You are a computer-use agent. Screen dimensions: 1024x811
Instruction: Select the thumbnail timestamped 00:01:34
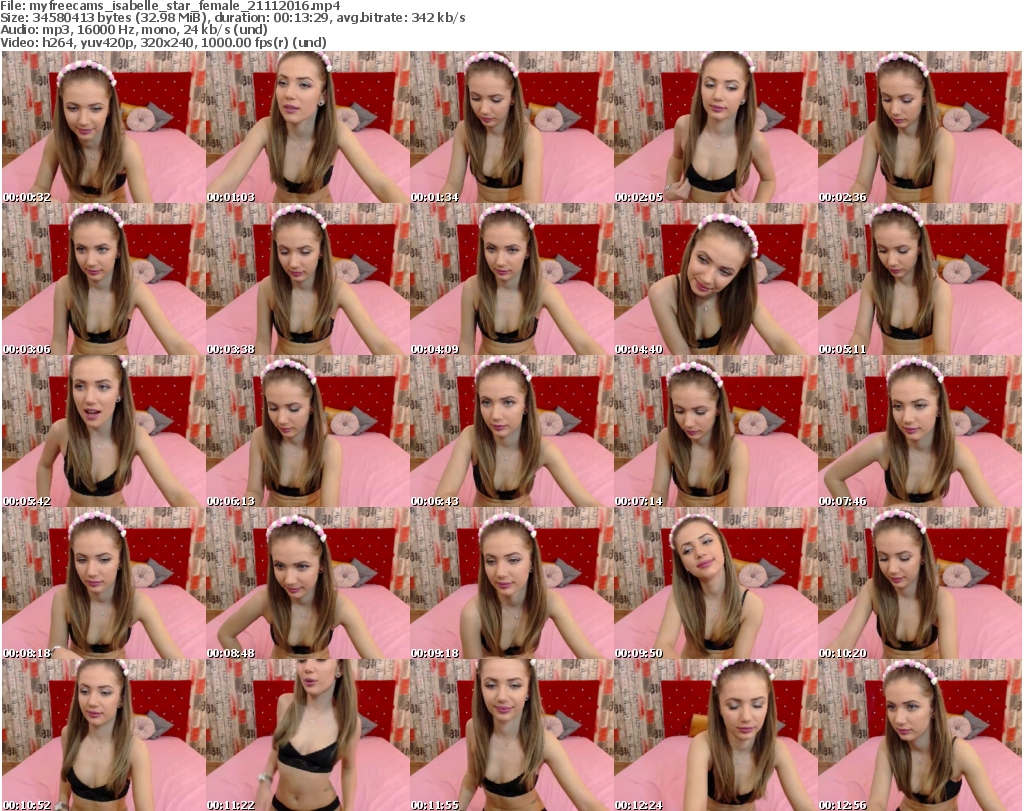[x=512, y=127]
